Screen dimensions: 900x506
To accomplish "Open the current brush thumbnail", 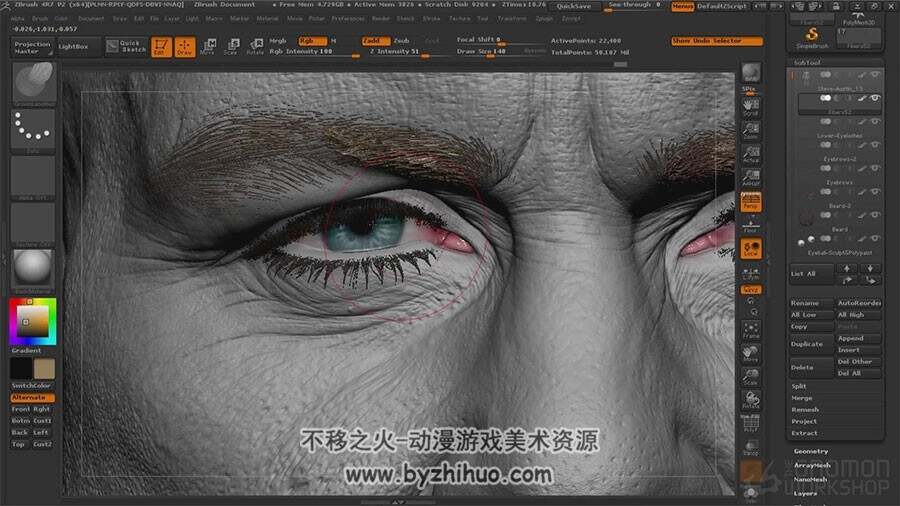I will point(33,84).
